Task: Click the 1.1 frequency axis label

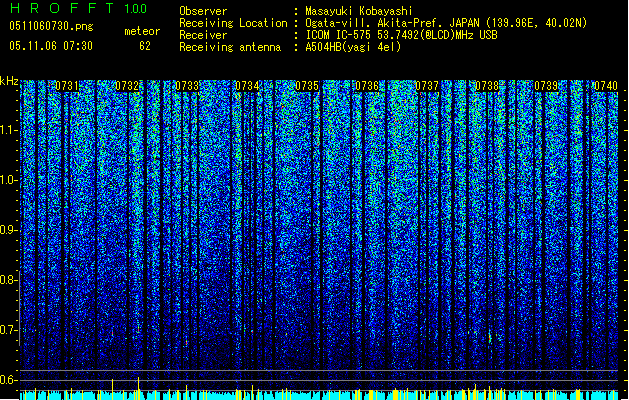Action: (x=8, y=130)
